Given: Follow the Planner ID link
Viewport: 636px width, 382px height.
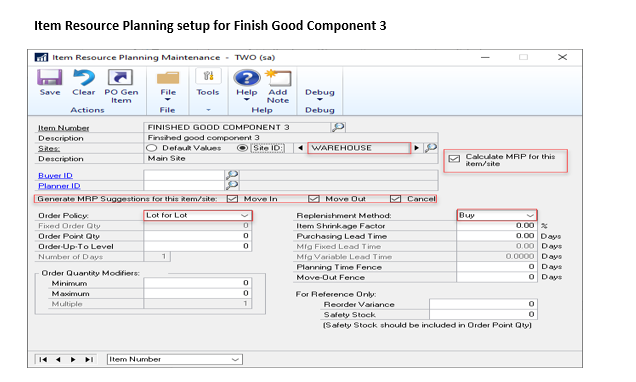Looking at the screenshot, I should click(59, 186).
